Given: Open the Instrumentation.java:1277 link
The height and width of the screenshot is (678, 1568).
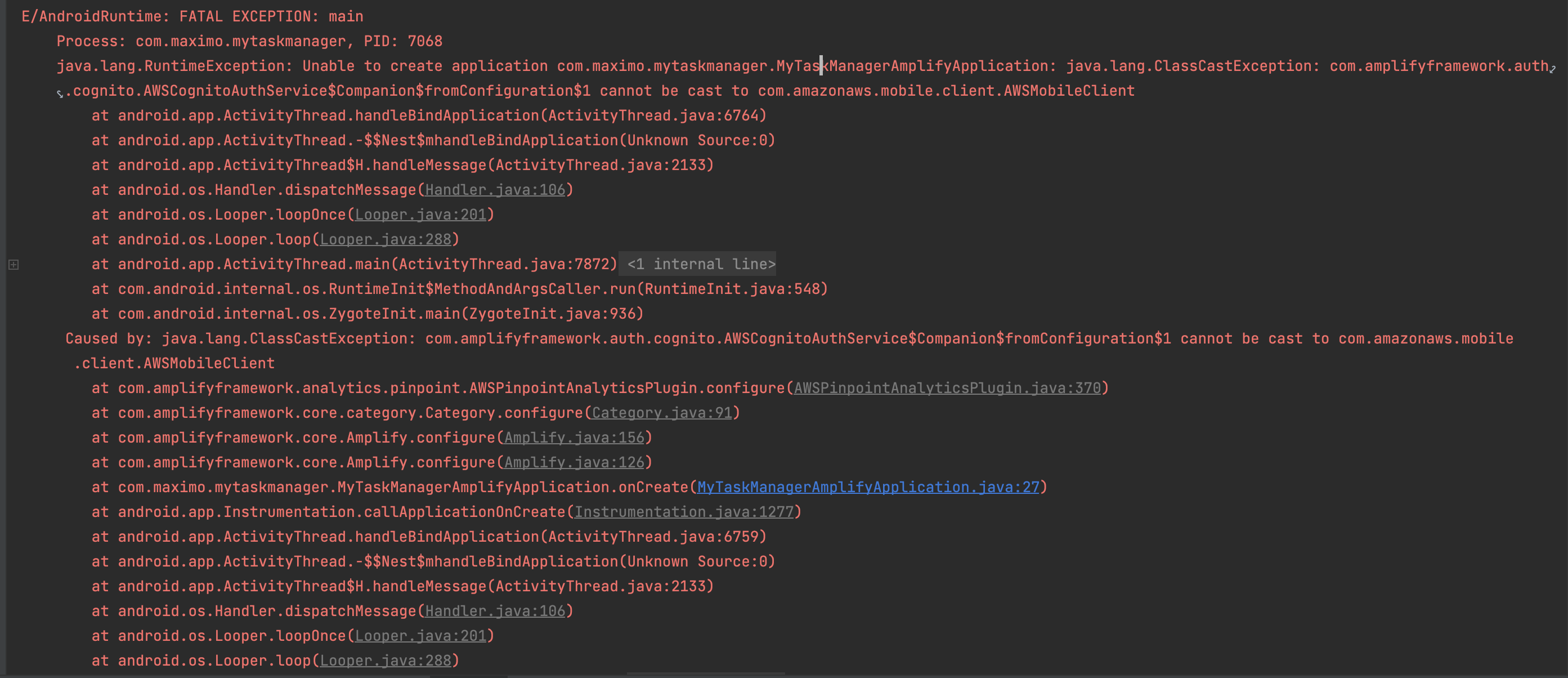Looking at the screenshot, I should 684,512.
